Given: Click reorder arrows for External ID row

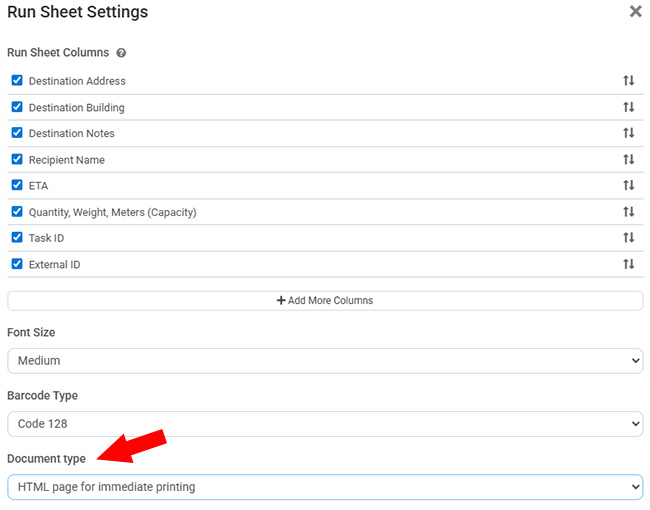Looking at the screenshot, I should tap(629, 264).
